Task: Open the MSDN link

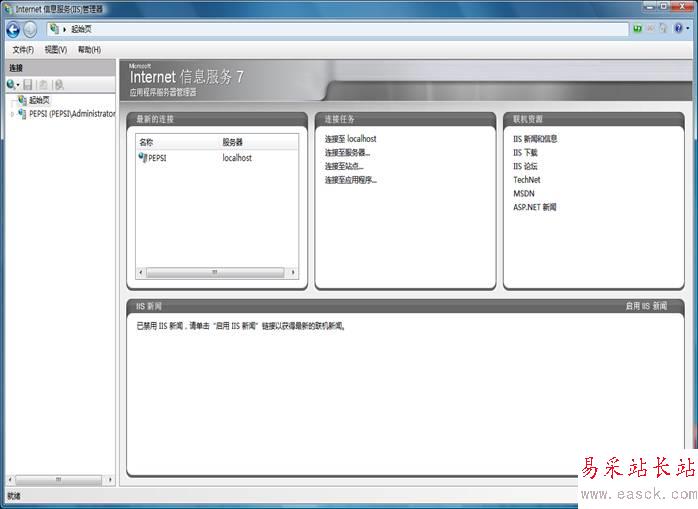Action: (x=524, y=194)
